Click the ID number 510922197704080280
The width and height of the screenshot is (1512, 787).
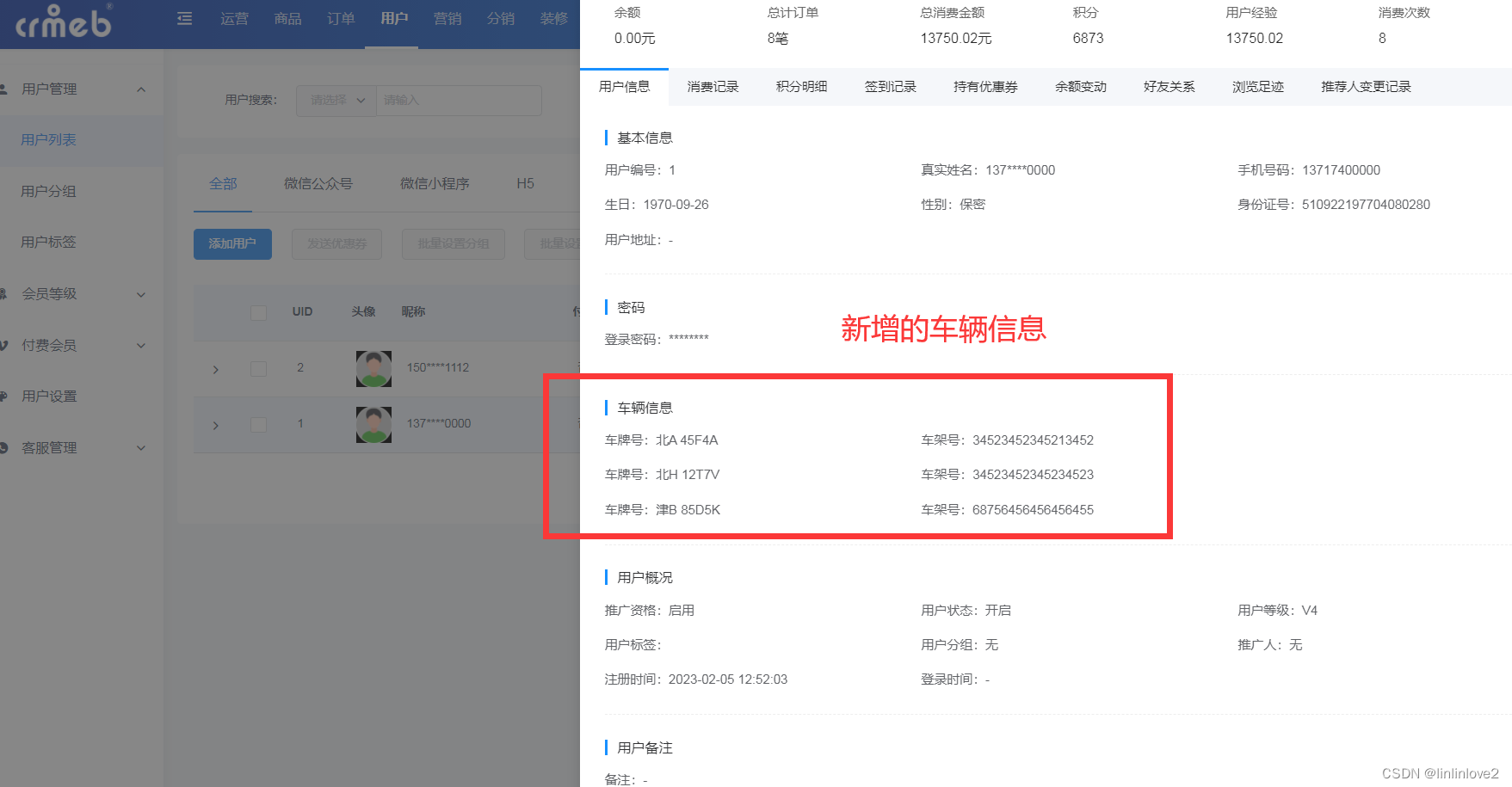1366,205
